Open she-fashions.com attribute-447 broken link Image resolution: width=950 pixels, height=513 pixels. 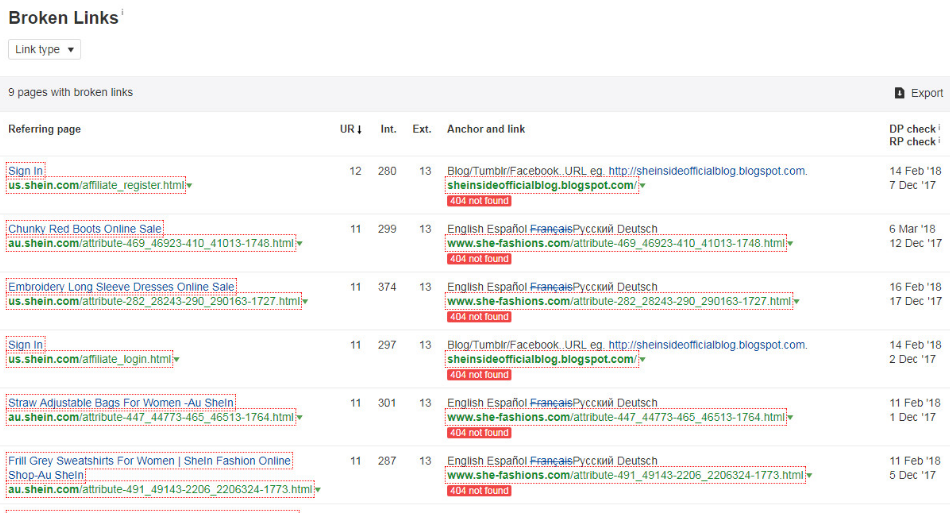pyautogui.click(x=616, y=418)
